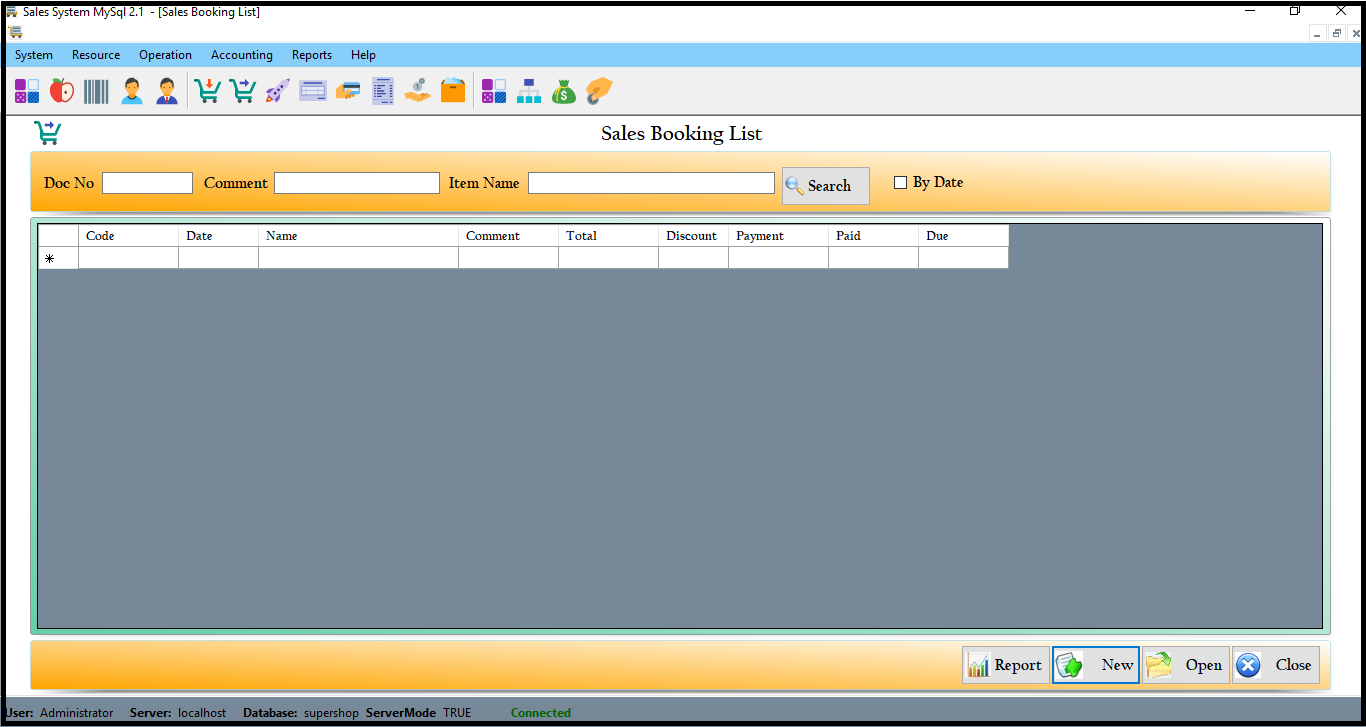Image resolution: width=1366 pixels, height=727 pixels.
Task: Click the rocket toolbar icon
Action: (x=277, y=91)
